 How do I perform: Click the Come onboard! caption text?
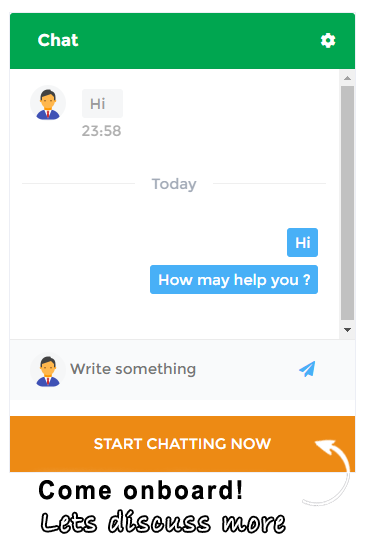141,490
